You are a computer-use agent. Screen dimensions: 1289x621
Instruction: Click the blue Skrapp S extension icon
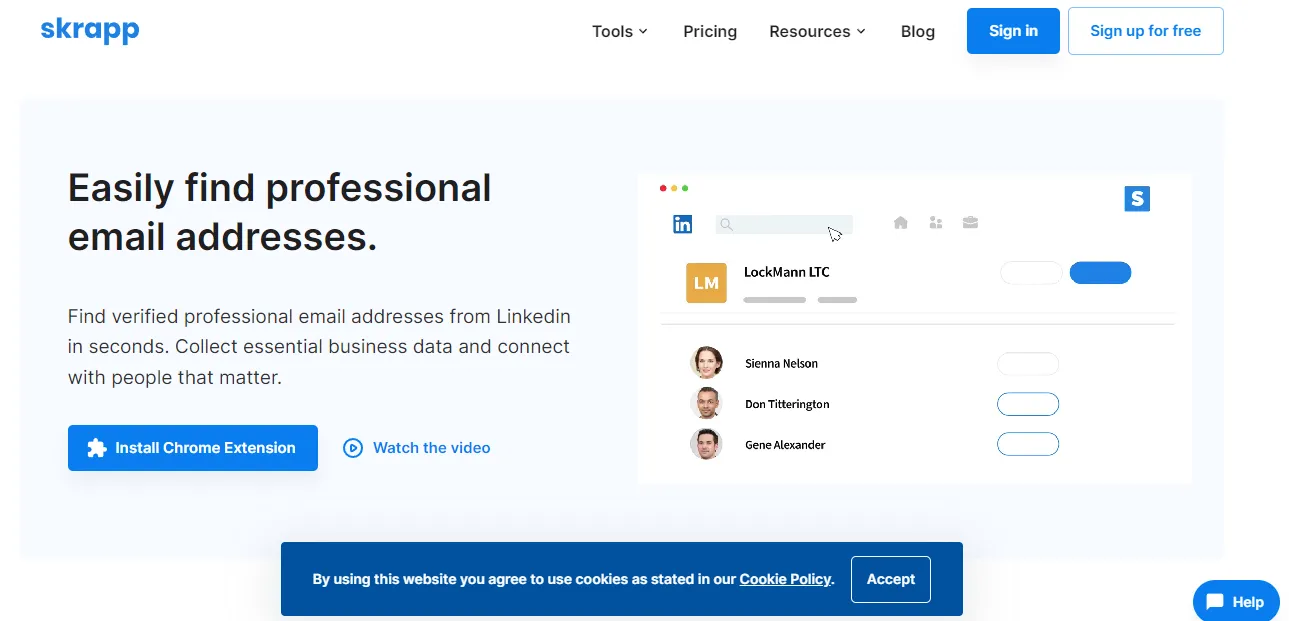1137,199
